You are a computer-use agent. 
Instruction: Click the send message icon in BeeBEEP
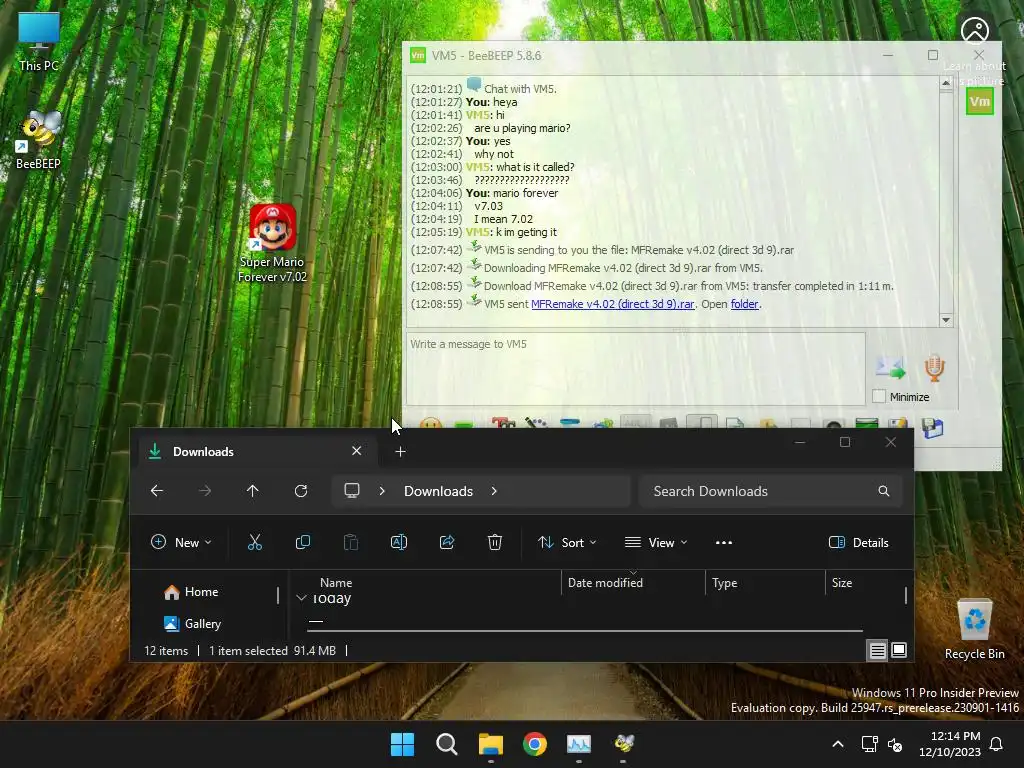click(x=891, y=368)
